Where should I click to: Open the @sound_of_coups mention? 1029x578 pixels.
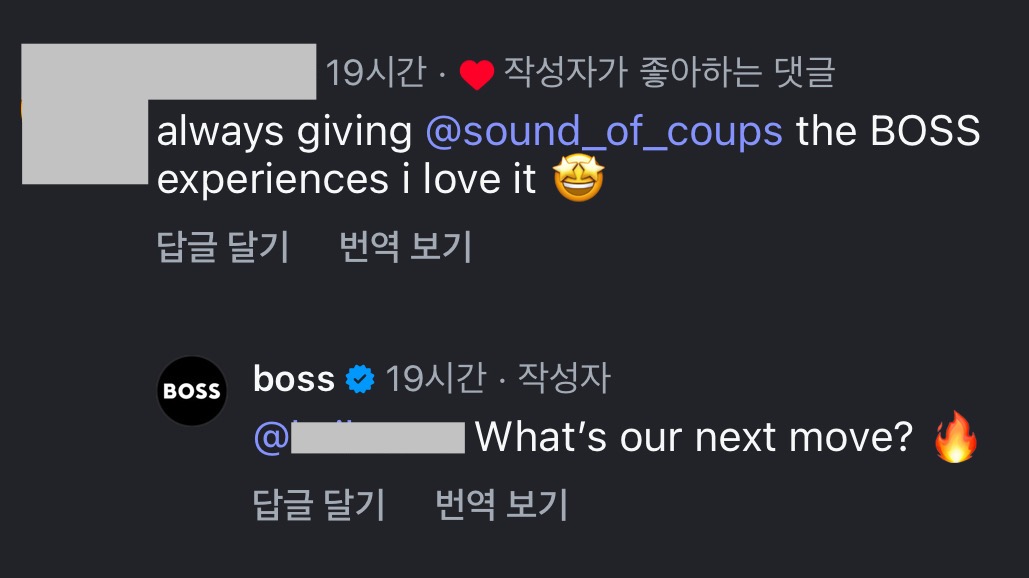coord(605,132)
